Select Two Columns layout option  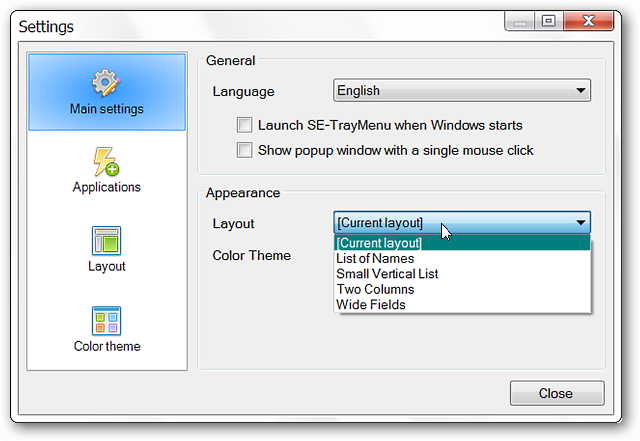coord(462,289)
